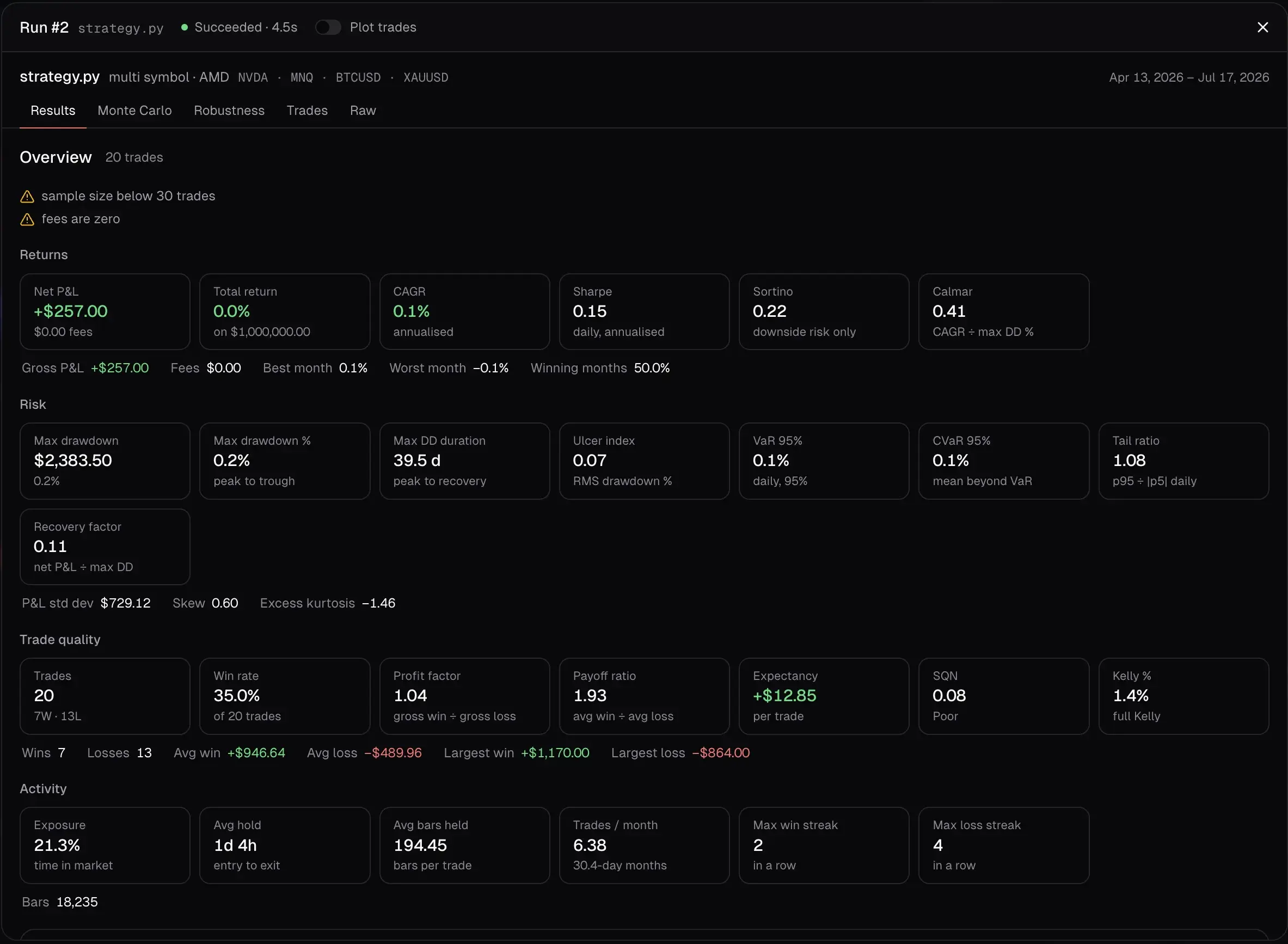
Task: Click the Worst month −0.1% value
Action: coord(490,368)
